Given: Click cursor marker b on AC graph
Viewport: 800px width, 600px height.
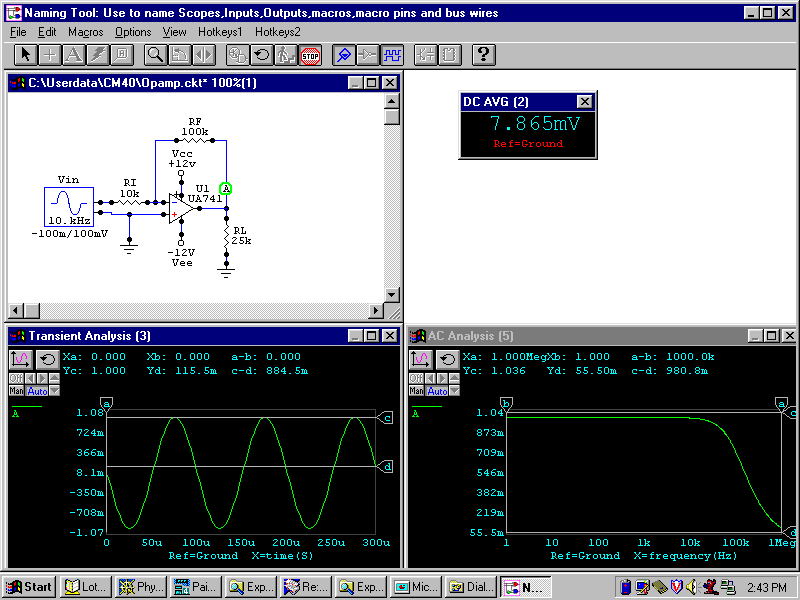Looking at the screenshot, I should [x=506, y=404].
